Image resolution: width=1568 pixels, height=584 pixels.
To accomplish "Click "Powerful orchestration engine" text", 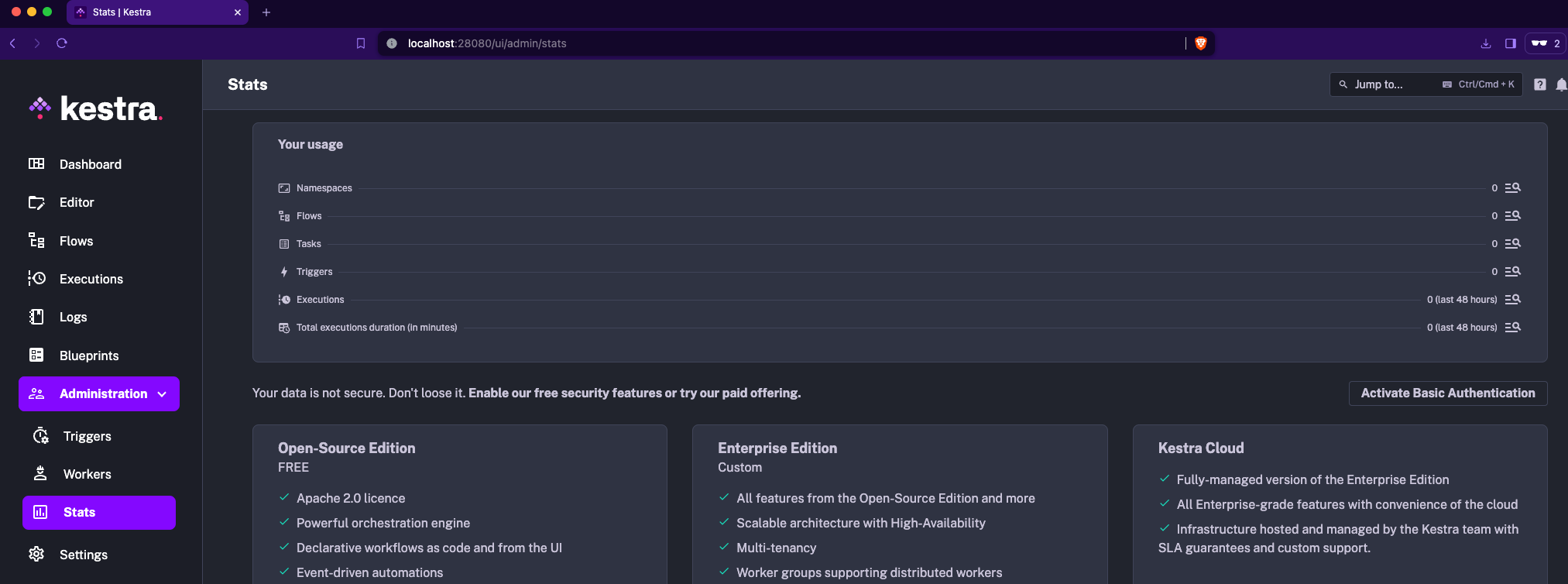I will [x=383, y=523].
